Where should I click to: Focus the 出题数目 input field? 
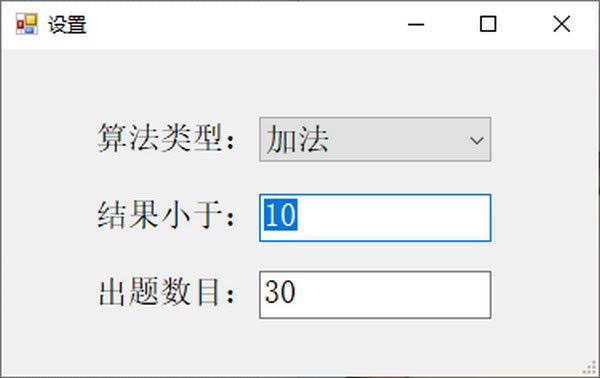pos(375,295)
